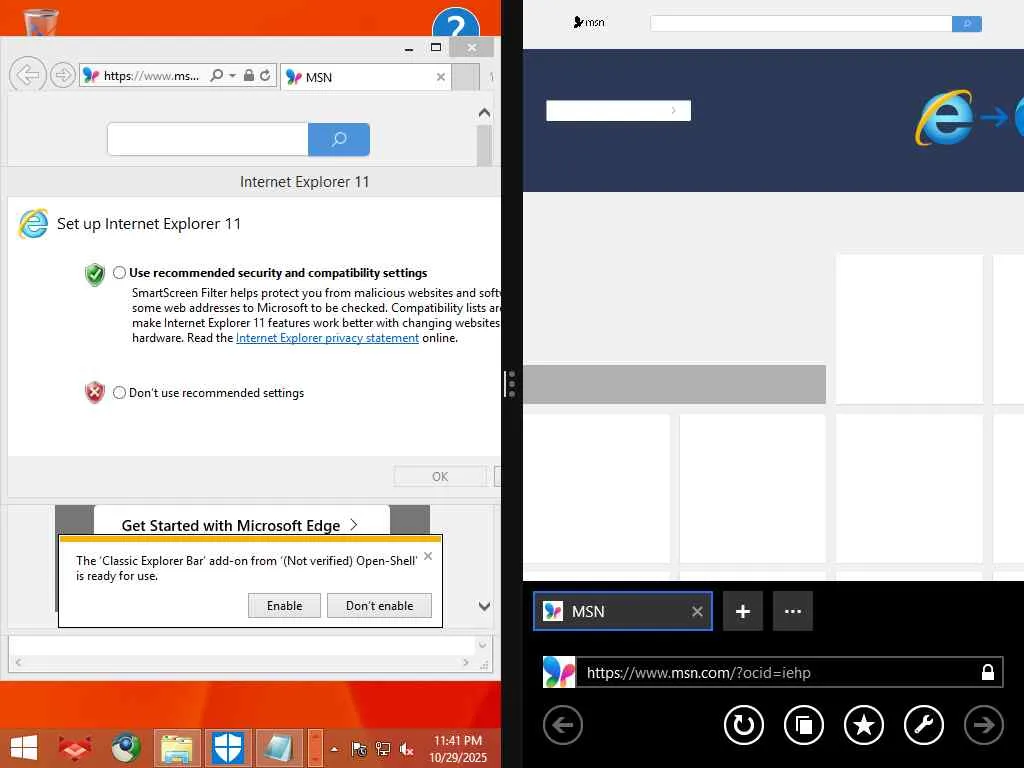Click OK in IE setup dialog
The width and height of the screenshot is (1024, 768).
click(440, 477)
